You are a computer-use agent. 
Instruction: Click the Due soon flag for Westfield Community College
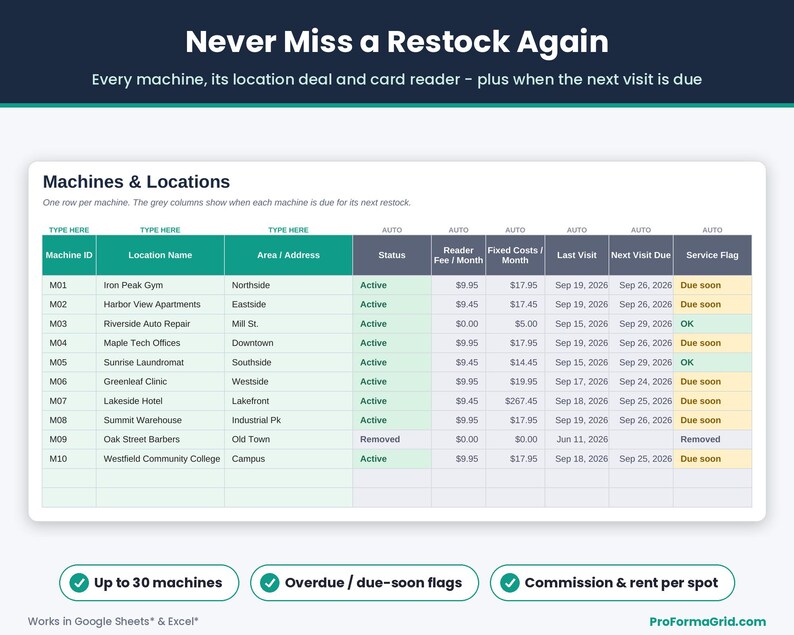point(712,459)
